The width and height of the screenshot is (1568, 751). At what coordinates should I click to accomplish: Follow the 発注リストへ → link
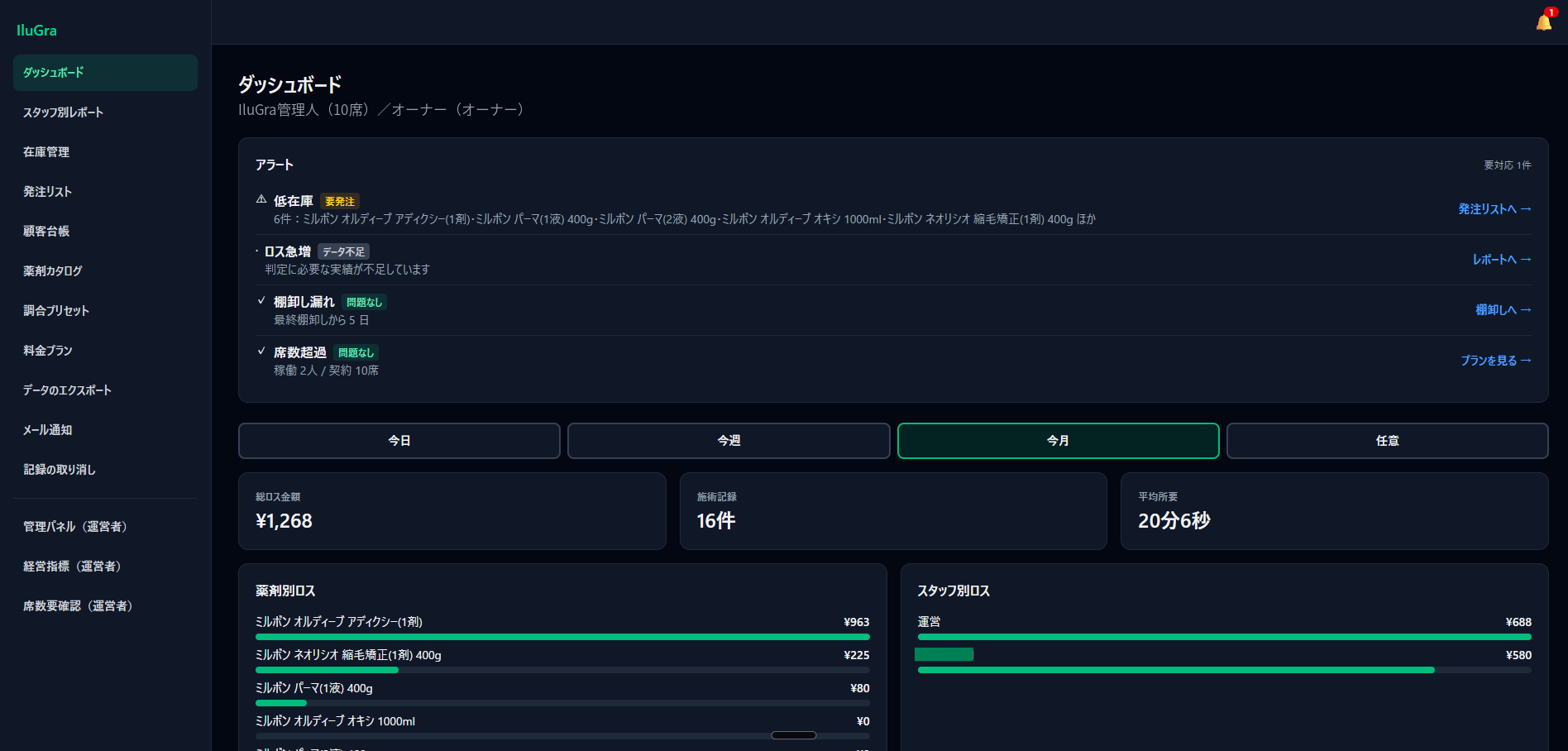(1494, 209)
